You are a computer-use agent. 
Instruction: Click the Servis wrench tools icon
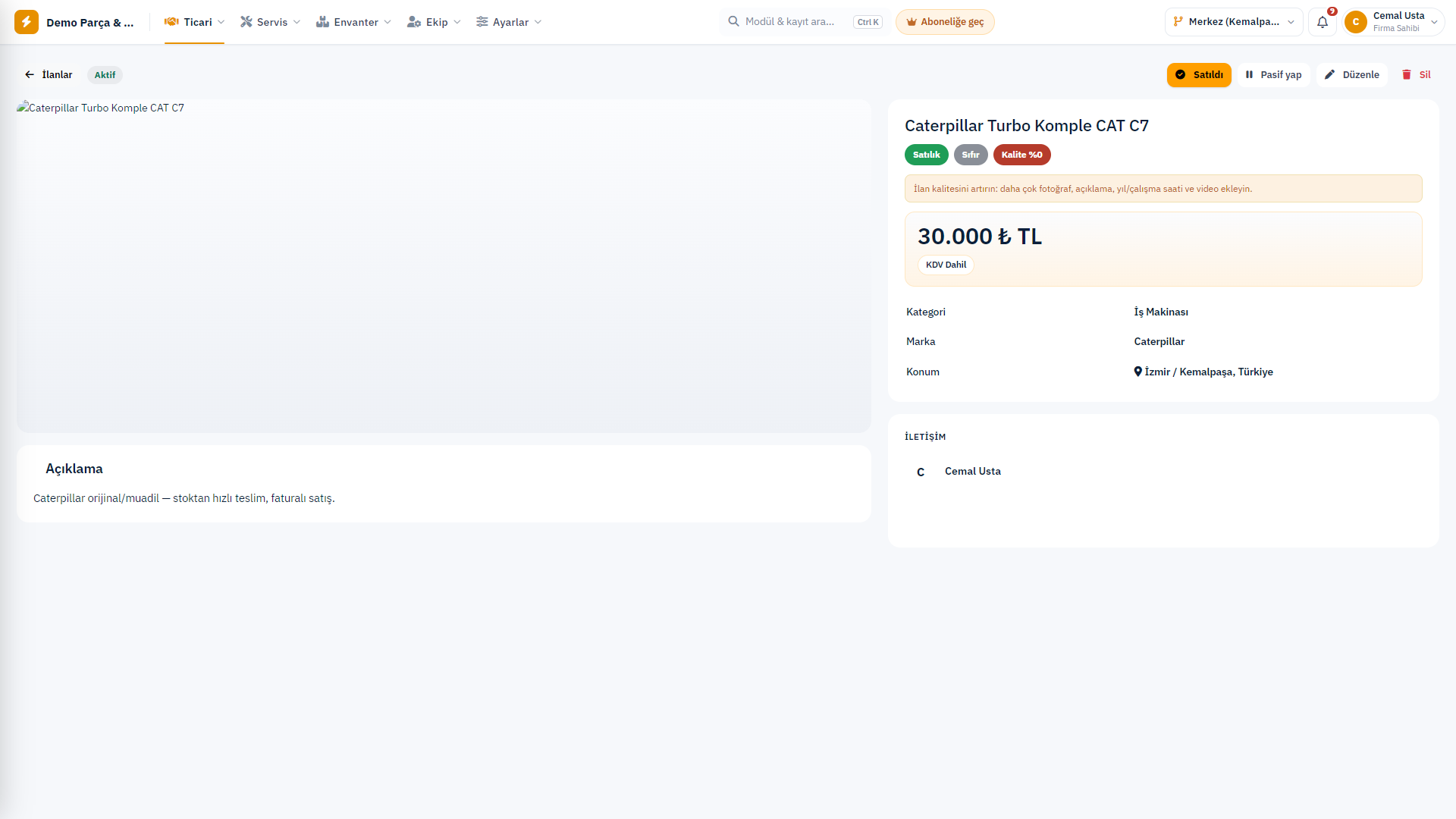click(246, 22)
